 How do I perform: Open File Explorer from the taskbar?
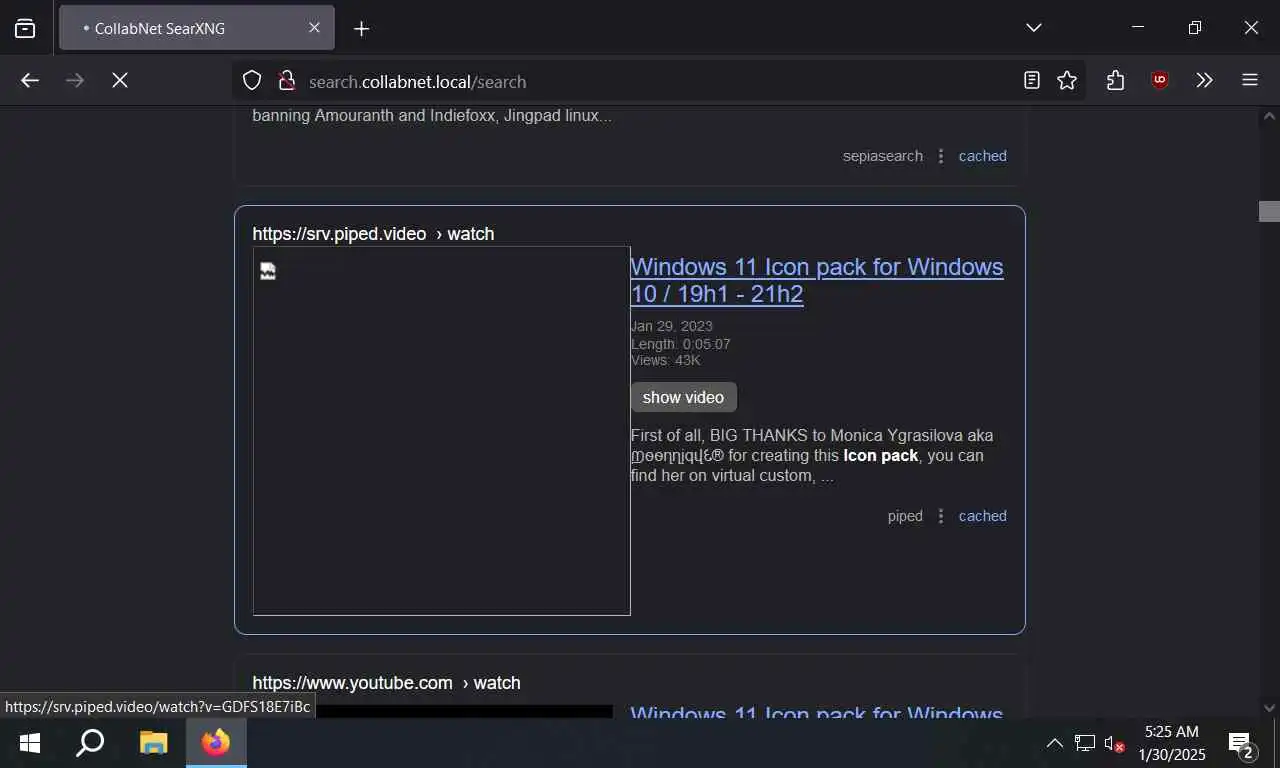[x=153, y=743]
